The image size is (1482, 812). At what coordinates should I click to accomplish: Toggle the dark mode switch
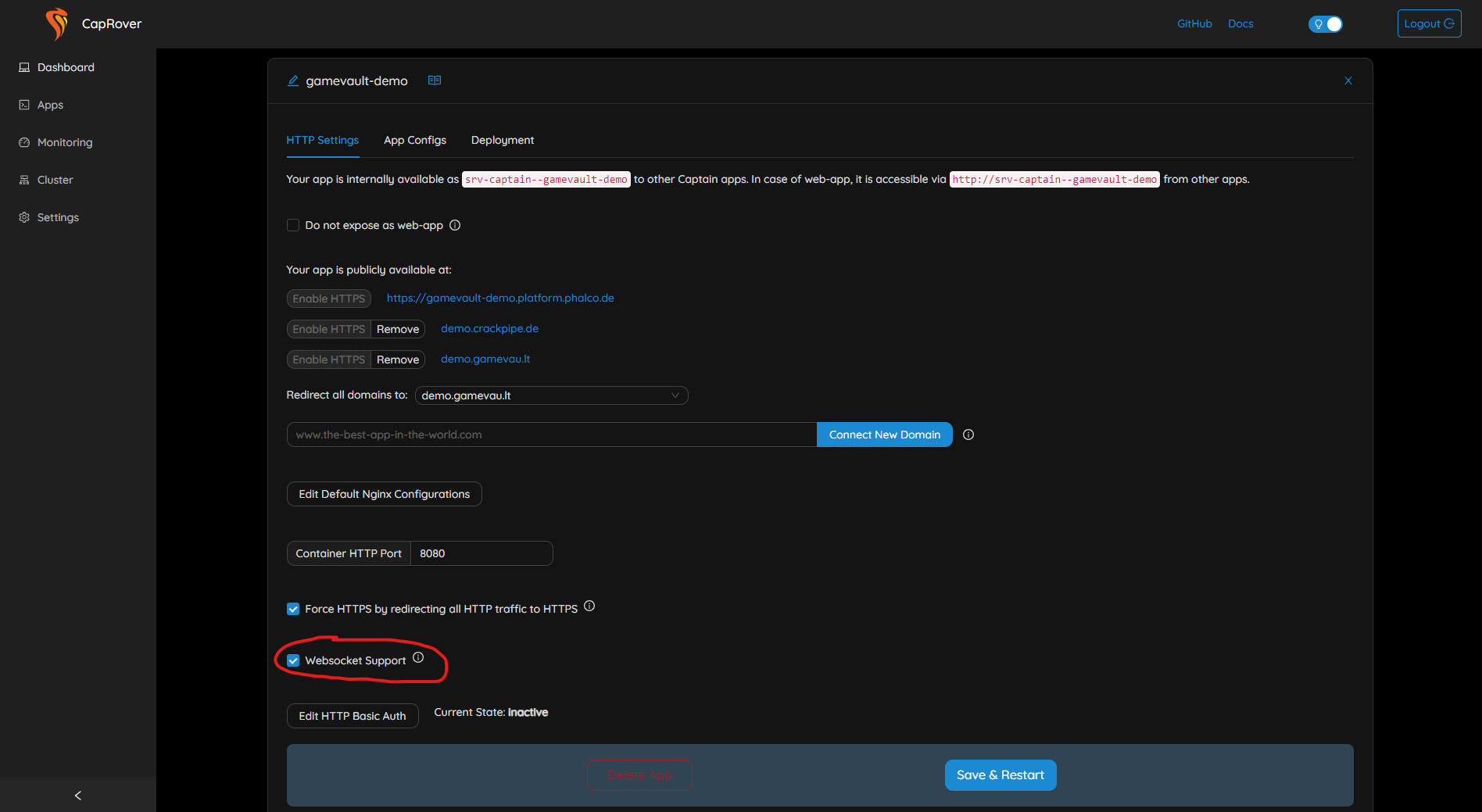tap(1326, 24)
